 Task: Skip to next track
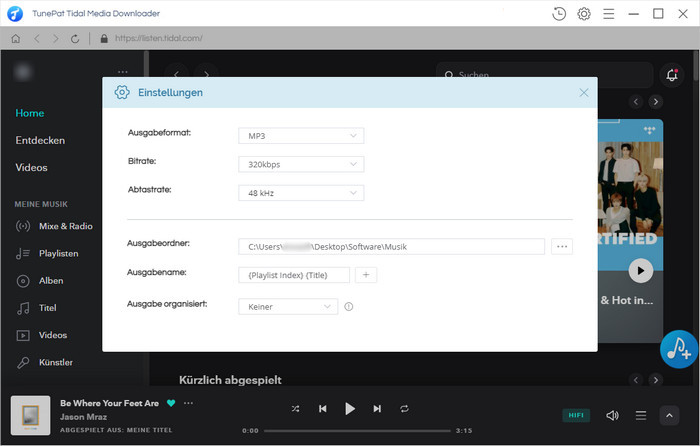[377, 408]
